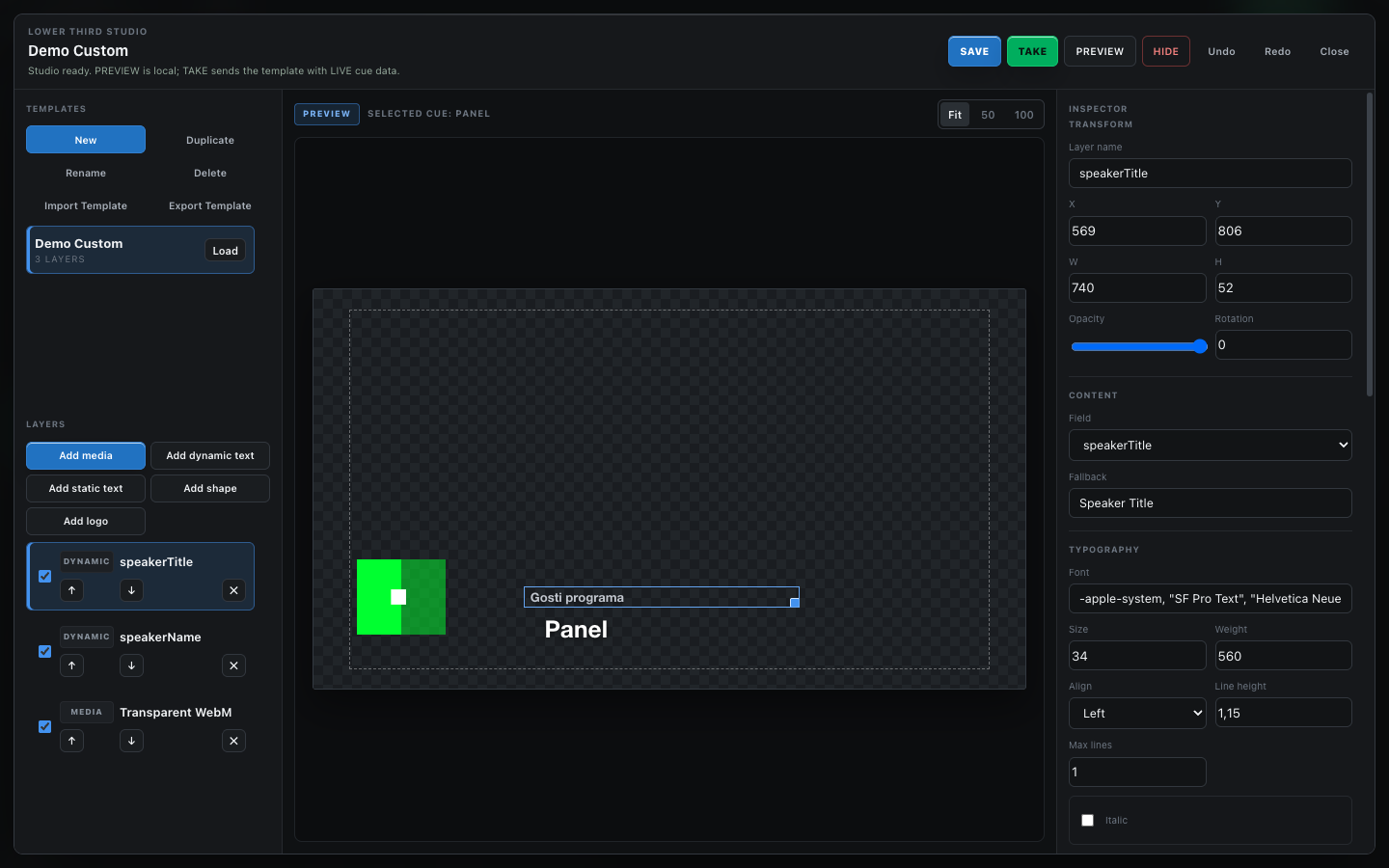Click the Fallback text field

[1210, 503]
